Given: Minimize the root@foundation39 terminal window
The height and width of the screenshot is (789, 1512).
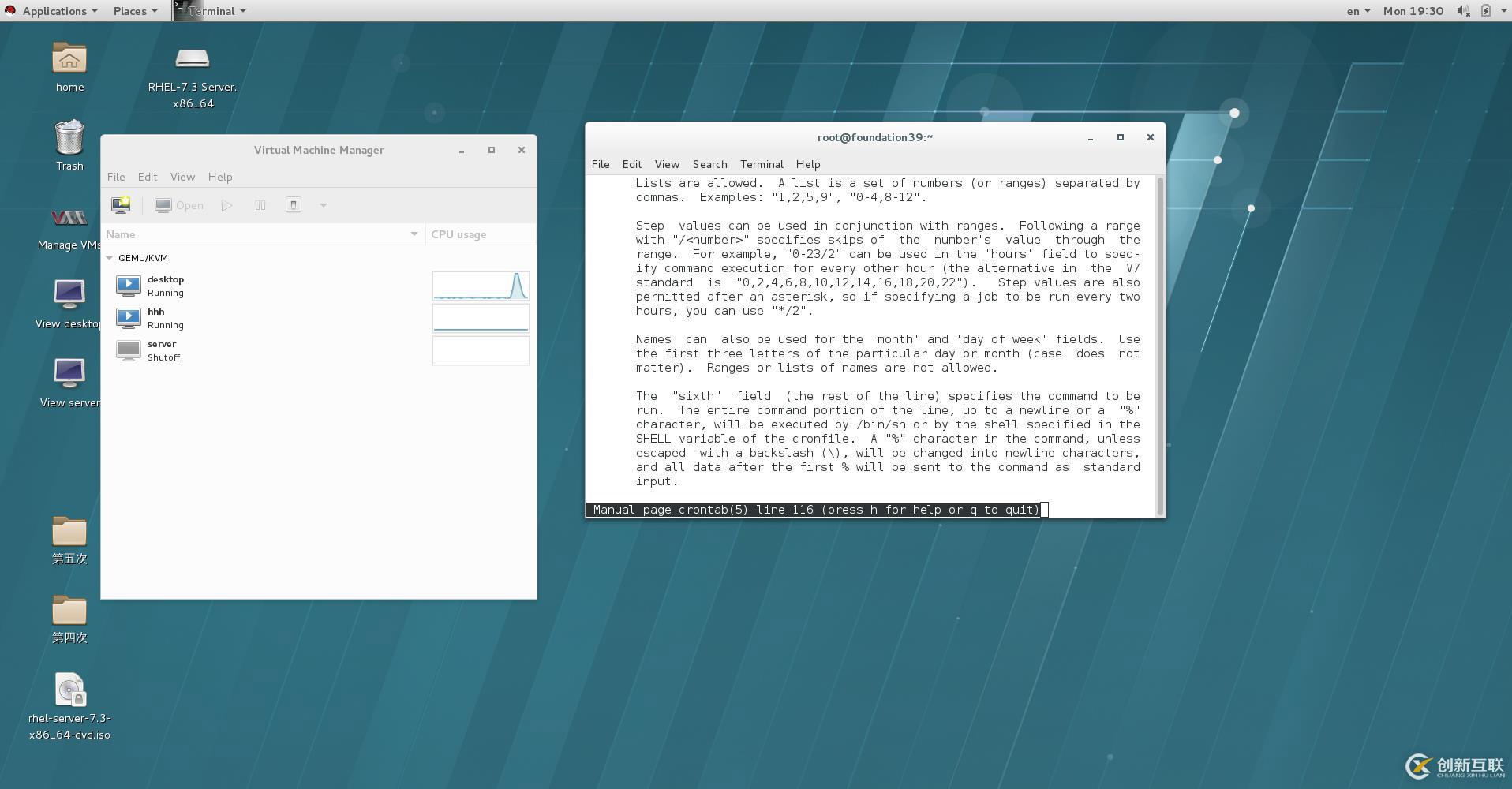Looking at the screenshot, I should (x=1091, y=137).
